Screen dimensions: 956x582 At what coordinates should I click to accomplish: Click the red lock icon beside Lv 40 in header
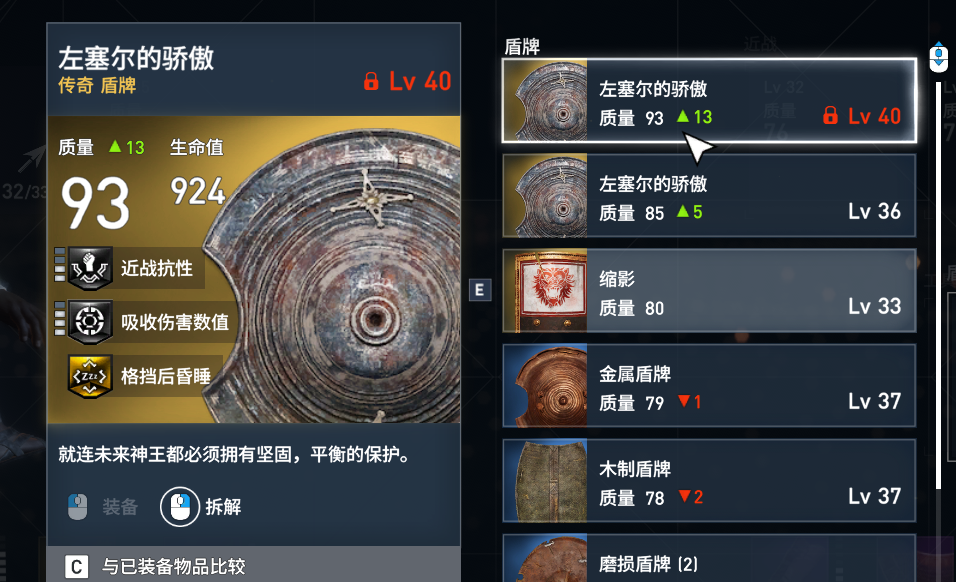pyautogui.click(x=371, y=81)
